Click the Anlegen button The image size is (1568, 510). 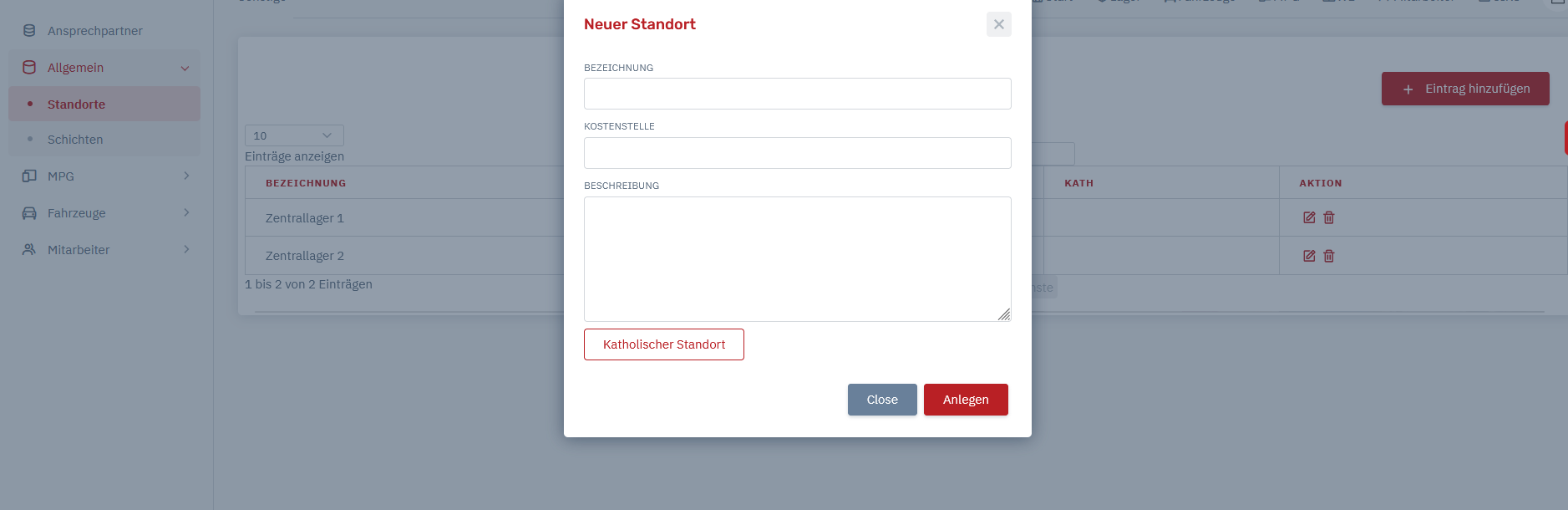tap(966, 400)
